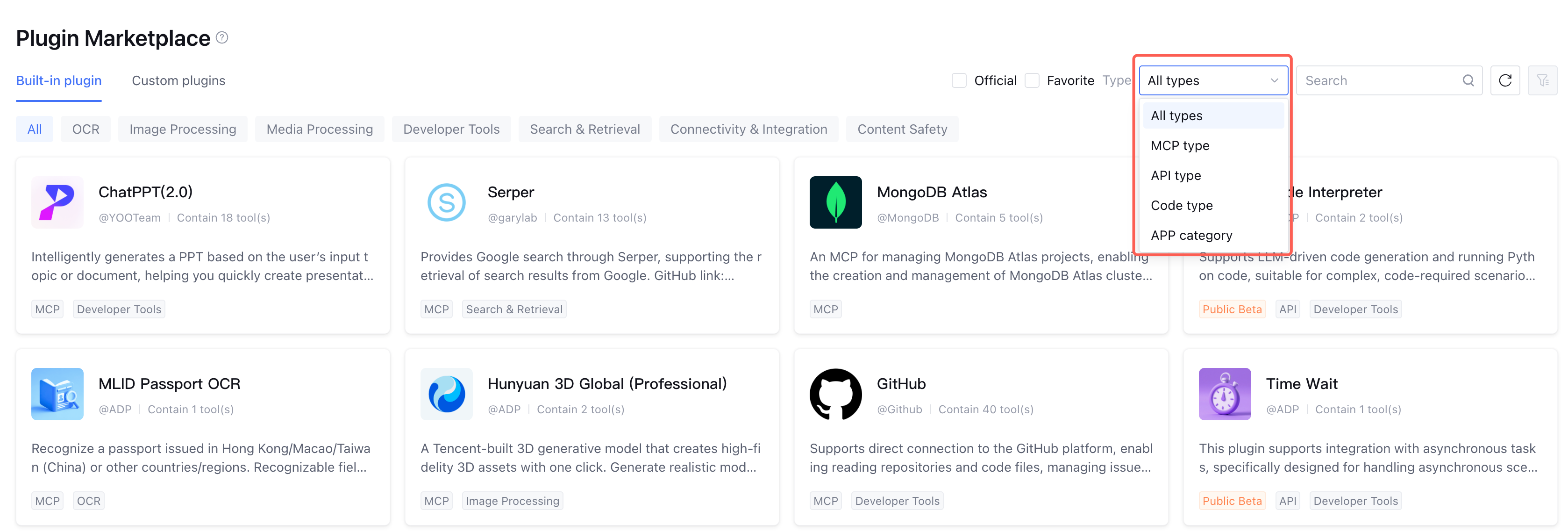Filter by Developer Tools category

(451, 129)
